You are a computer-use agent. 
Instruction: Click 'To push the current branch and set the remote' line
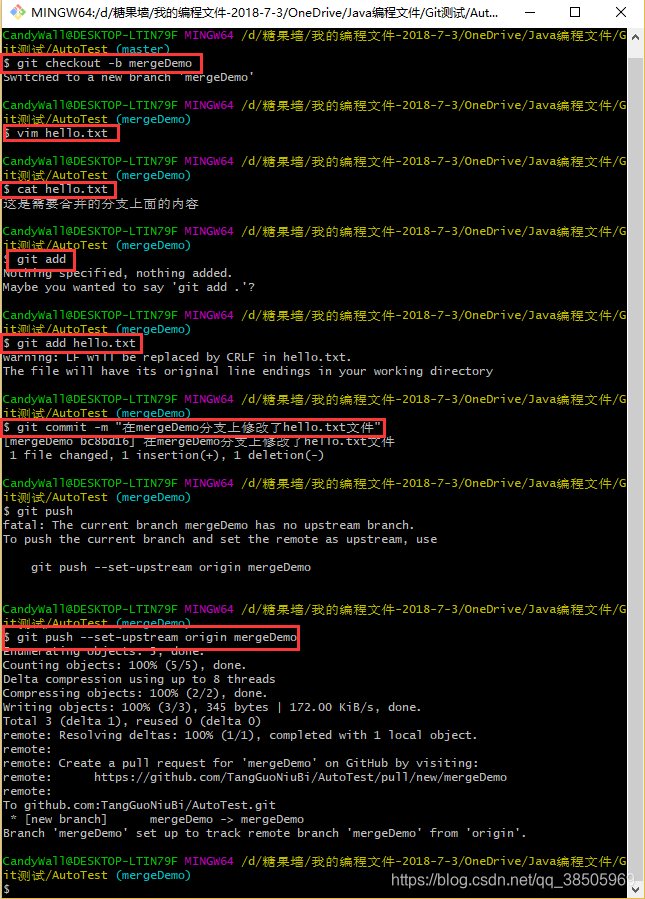point(220,539)
